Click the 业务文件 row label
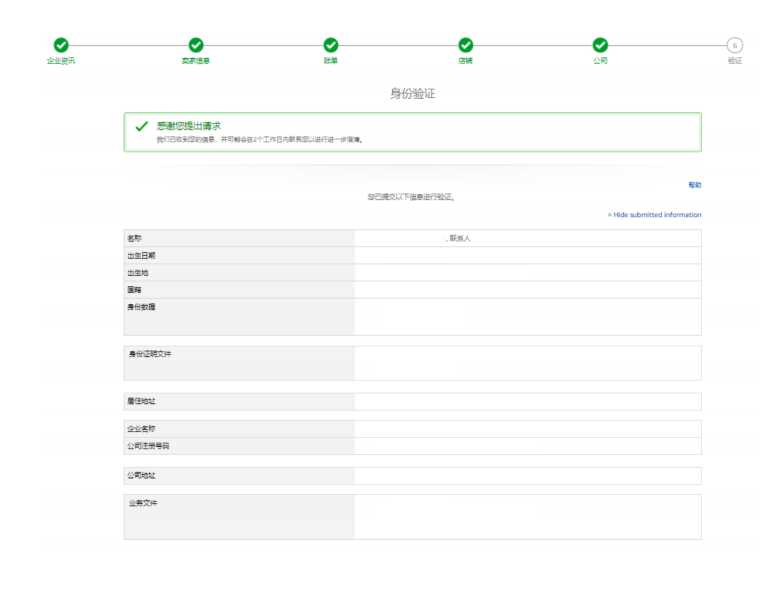 click(143, 503)
